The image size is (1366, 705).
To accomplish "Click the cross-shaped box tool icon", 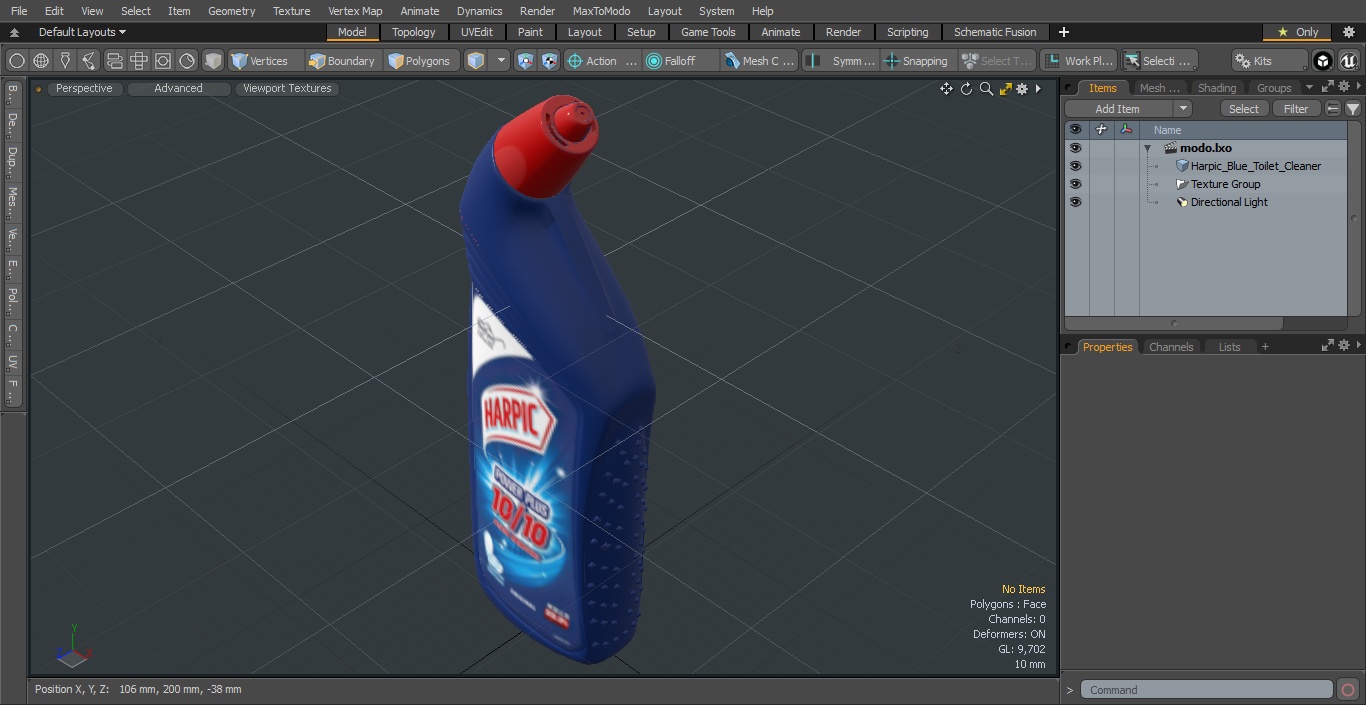I will coord(138,61).
